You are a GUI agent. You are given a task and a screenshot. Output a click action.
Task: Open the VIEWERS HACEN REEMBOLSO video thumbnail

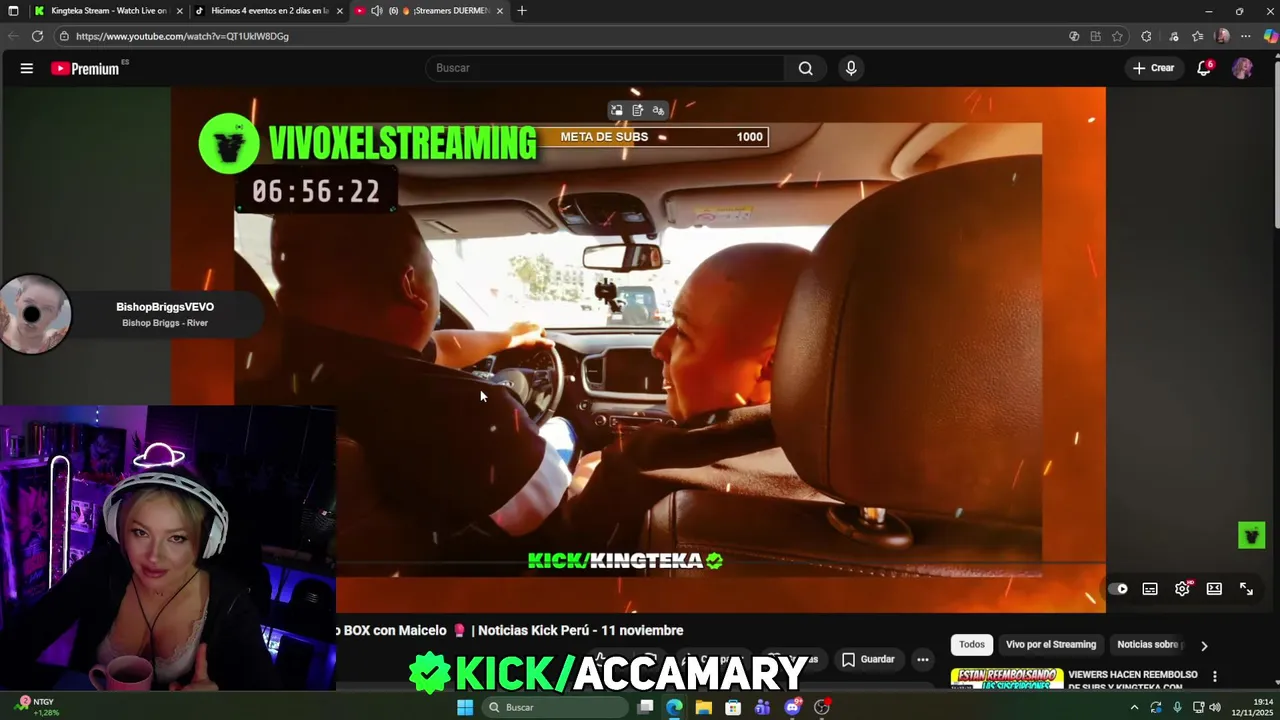pos(1006,679)
